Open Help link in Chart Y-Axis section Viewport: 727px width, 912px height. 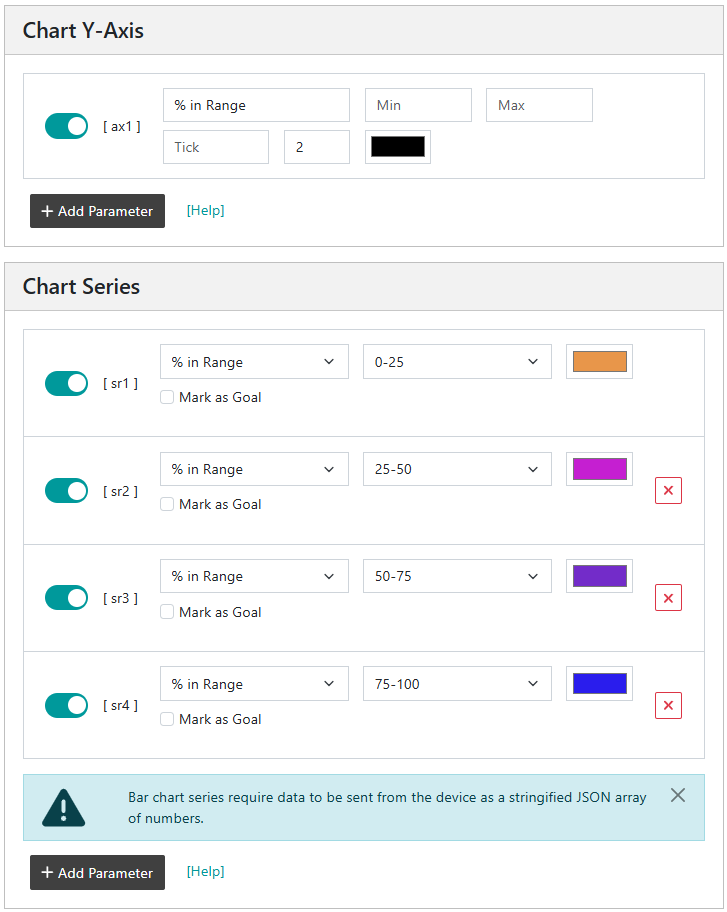pos(205,211)
